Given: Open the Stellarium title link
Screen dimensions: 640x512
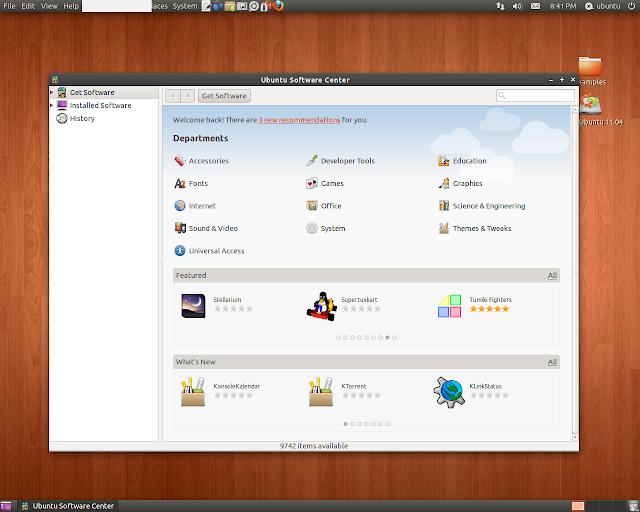Looking at the screenshot, I should [227, 300].
